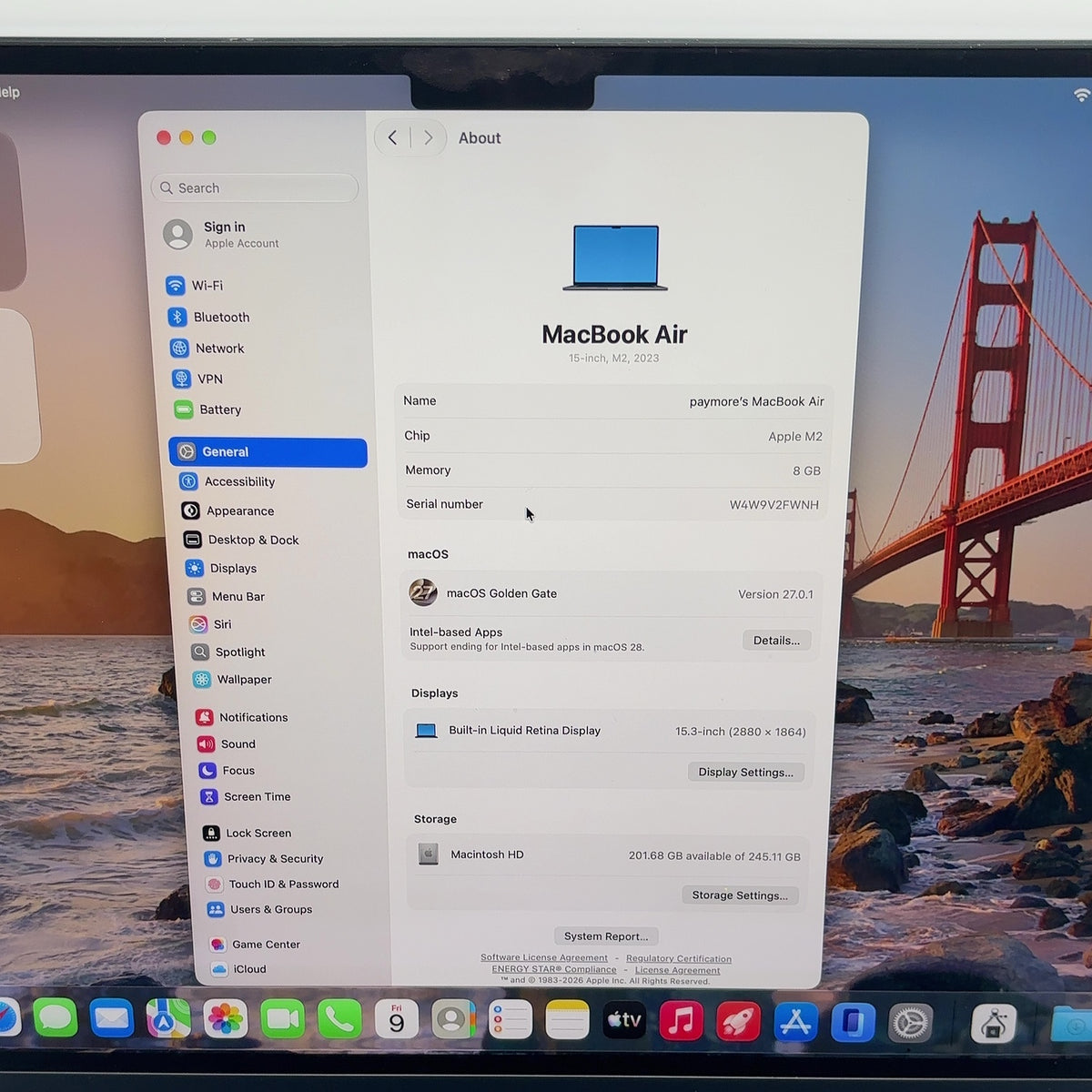Show Battery settings
The width and height of the screenshot is (1092, 1092).
tap(207, 409)
